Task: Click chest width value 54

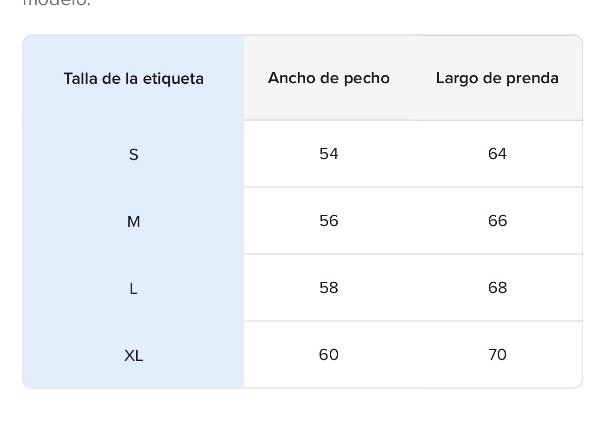Action: click(x=329, y=154)
